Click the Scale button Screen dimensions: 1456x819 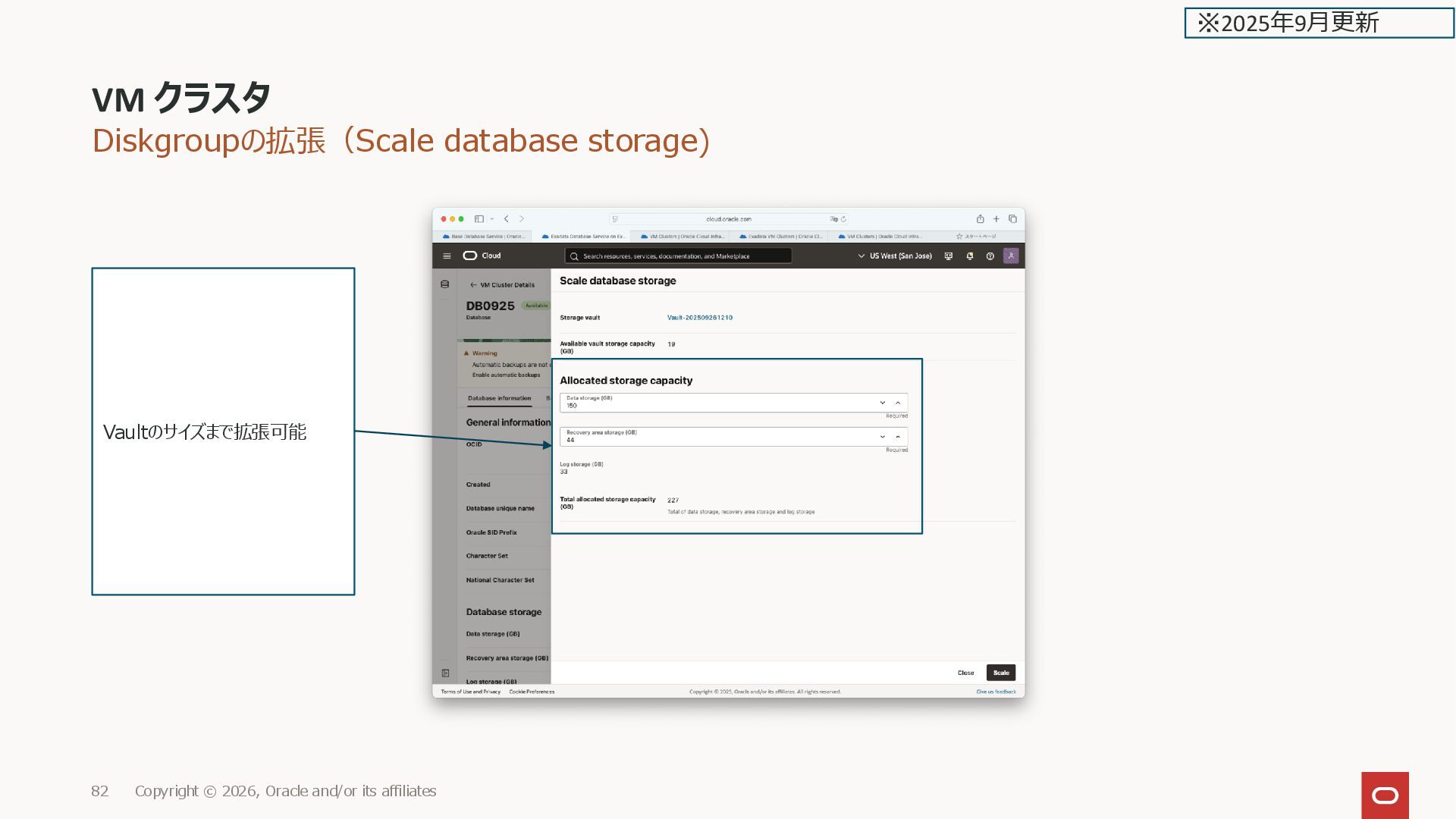[x=1000, y=673]
